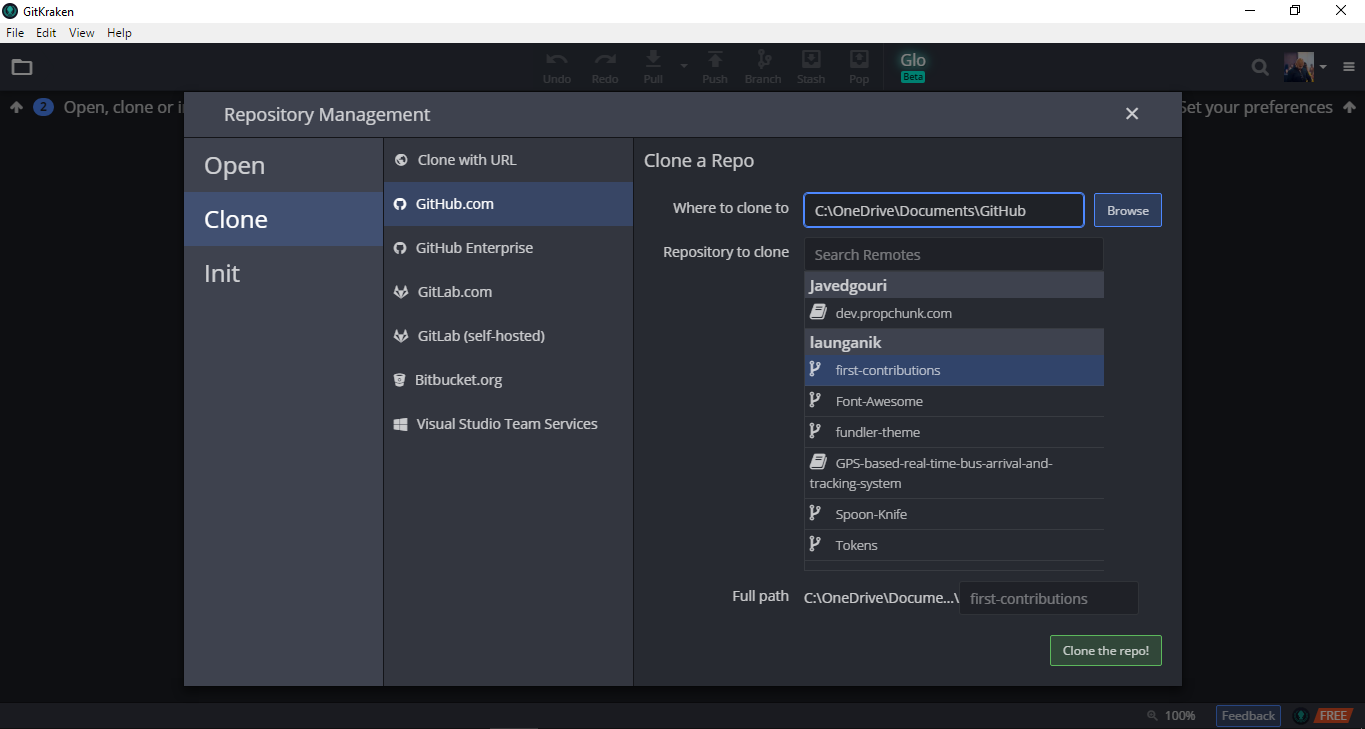
Task: Switch to the Clone tab
Action: point(284,219)
